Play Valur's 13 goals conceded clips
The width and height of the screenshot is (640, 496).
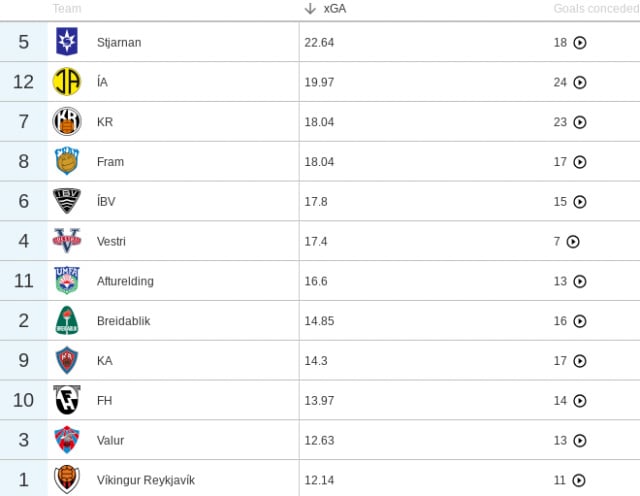tap(580, 440)
